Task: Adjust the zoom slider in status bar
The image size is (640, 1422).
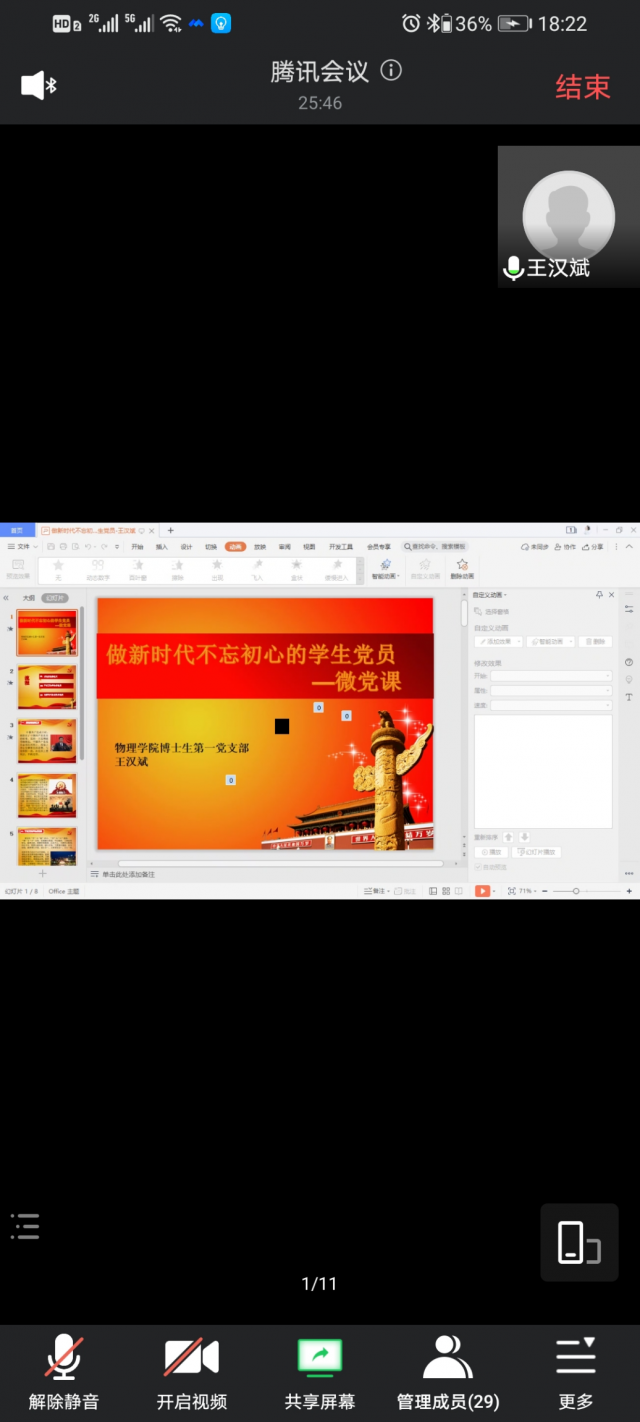Action: (x=576, y=891)
